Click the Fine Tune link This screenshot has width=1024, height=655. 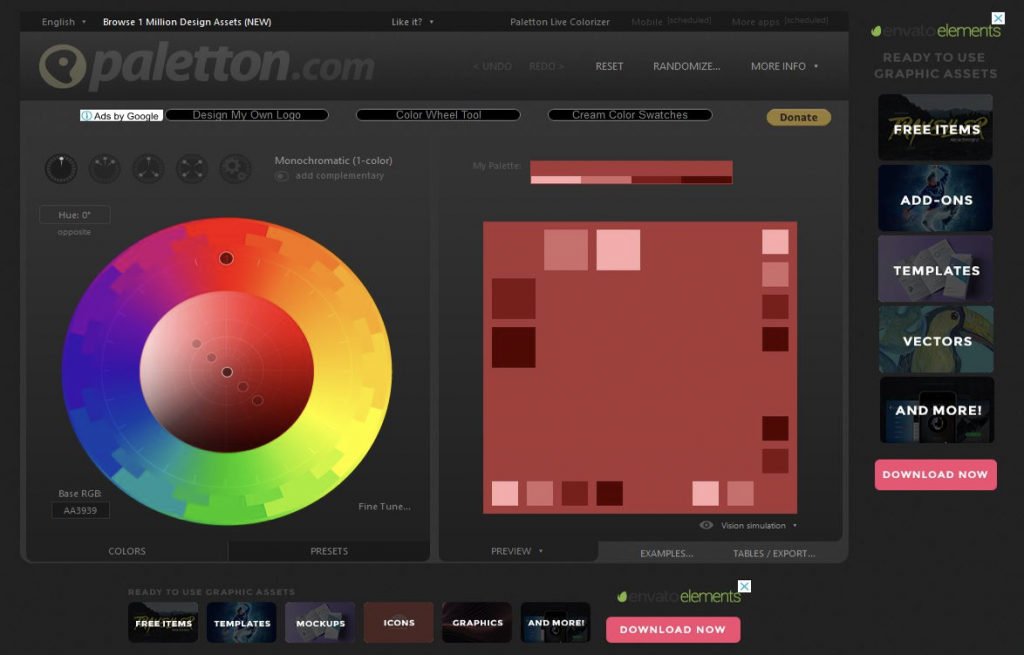point(384,506)
